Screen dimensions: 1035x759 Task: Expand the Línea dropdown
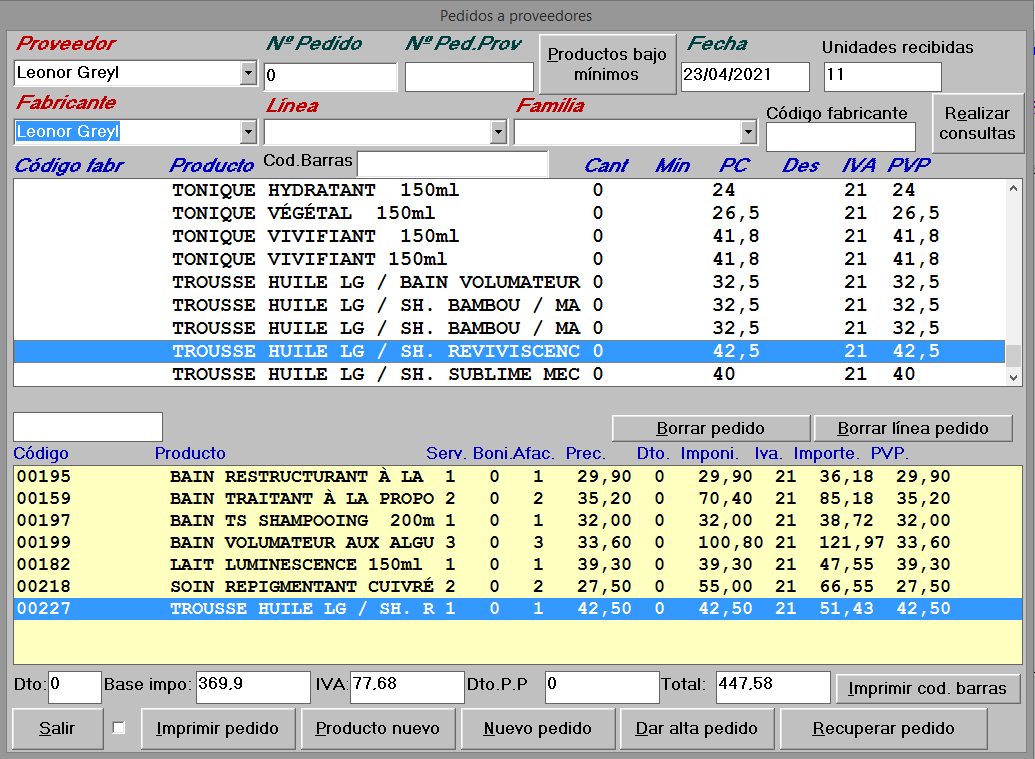pos(498,132)
